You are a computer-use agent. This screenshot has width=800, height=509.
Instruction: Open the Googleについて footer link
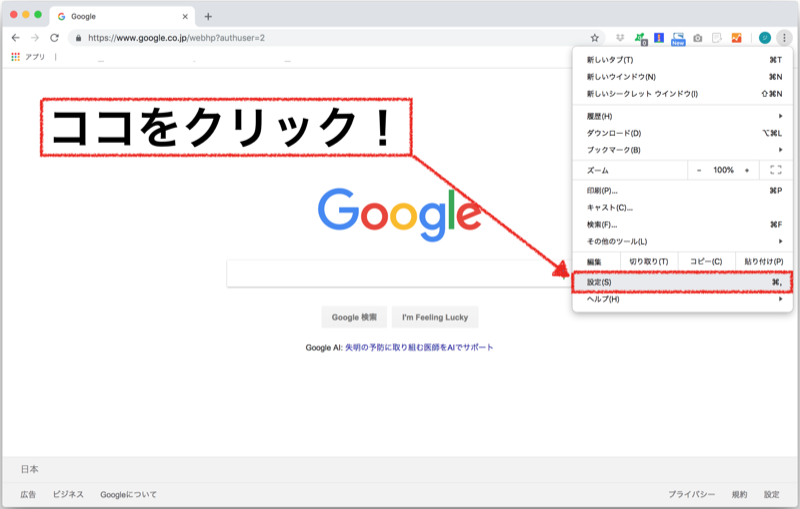coord(129,494)
